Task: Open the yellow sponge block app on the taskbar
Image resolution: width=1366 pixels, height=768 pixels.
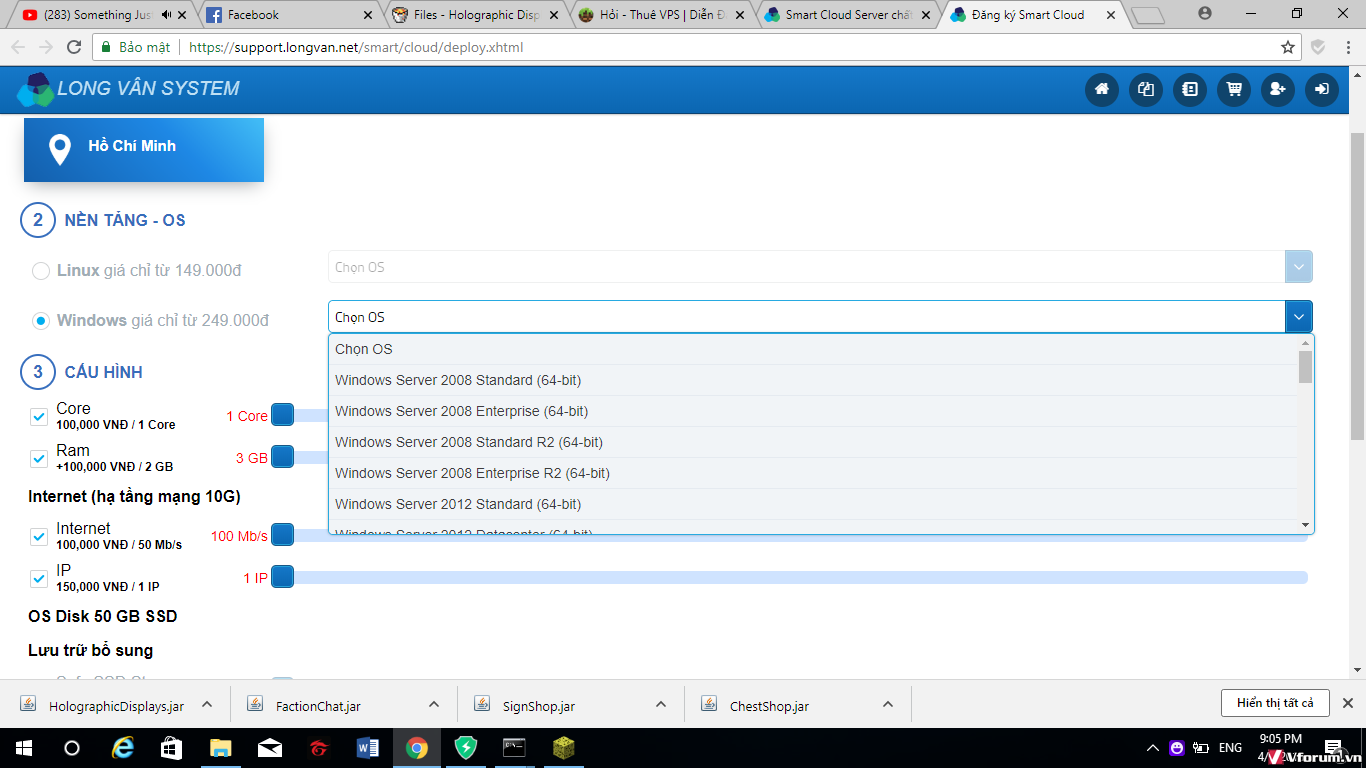Action: pyautogui.click(x=564, y=748)
